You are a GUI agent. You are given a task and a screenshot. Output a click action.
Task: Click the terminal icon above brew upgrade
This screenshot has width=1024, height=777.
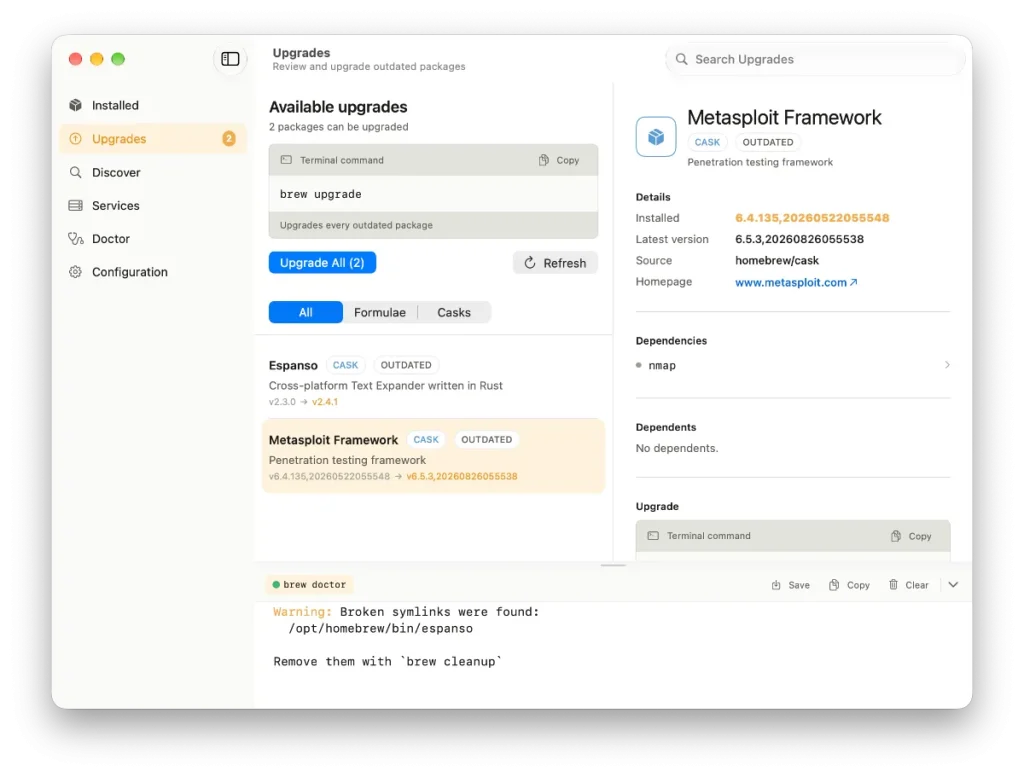pyautogui.click(x=286, y=160)
